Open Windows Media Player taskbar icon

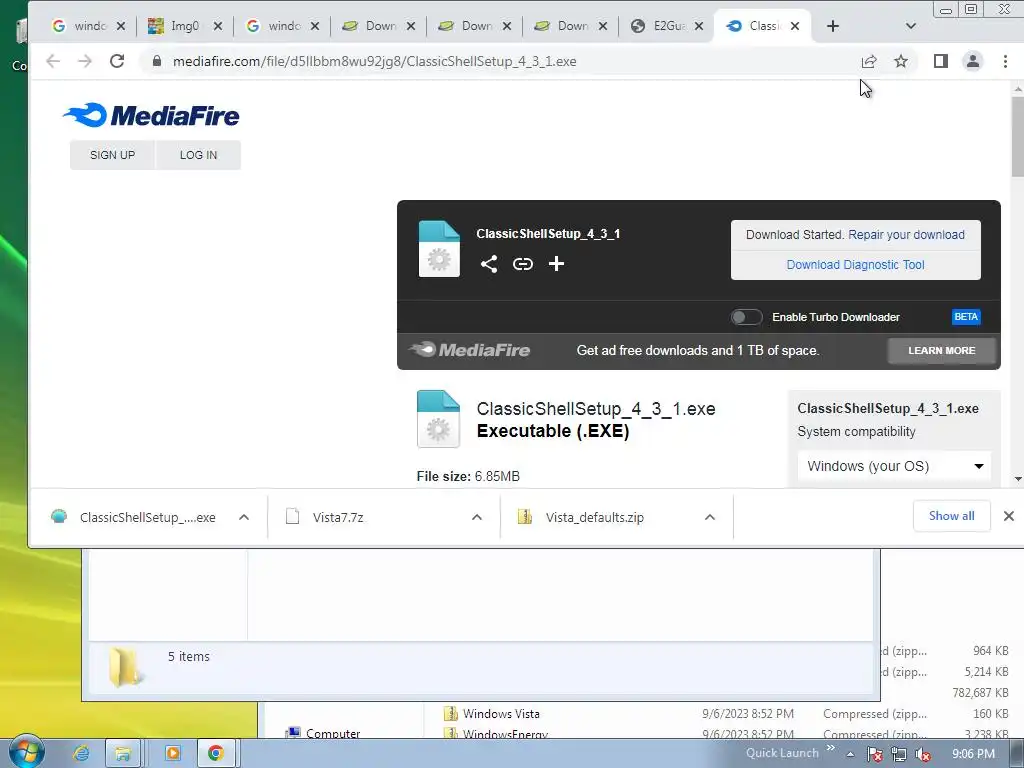click(172, 753)
